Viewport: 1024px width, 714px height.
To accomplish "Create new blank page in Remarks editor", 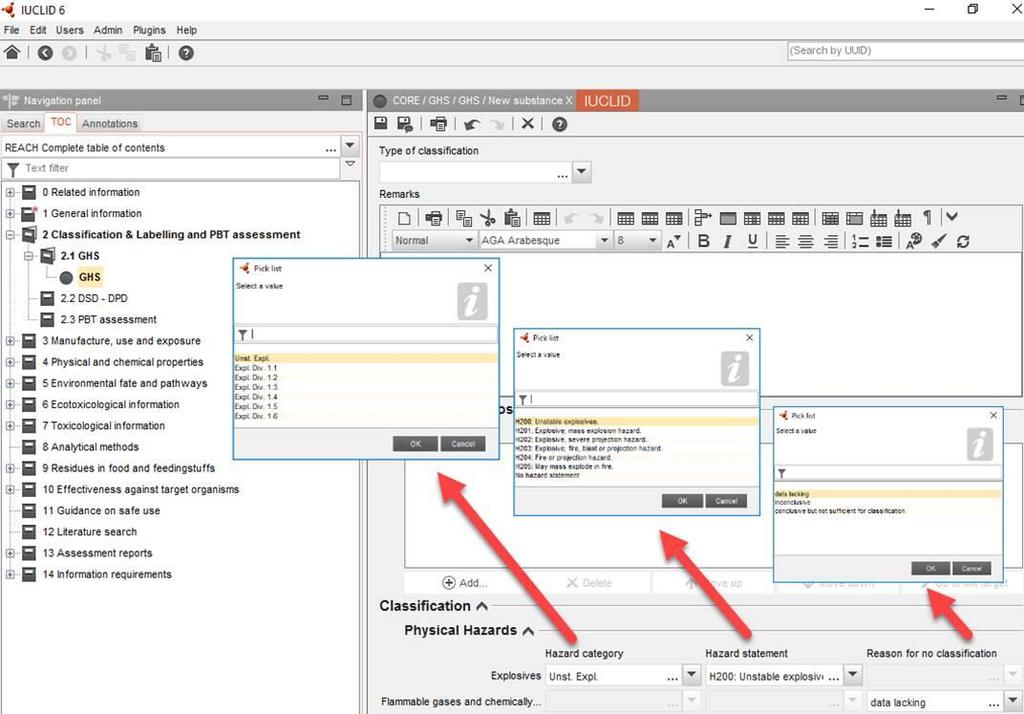I will tap(404, 218).
